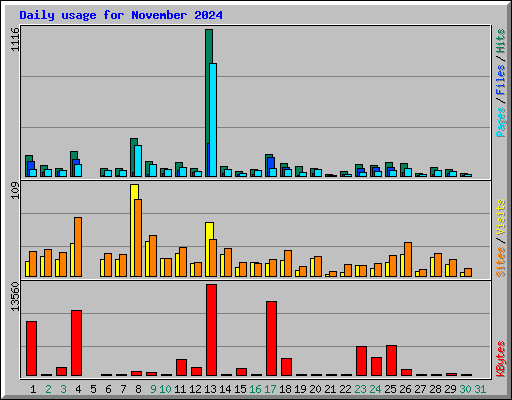Screen dimensions: 512x400
Task: Click green day label 30 on the x-axis
Action: click(x=465, y=389)
